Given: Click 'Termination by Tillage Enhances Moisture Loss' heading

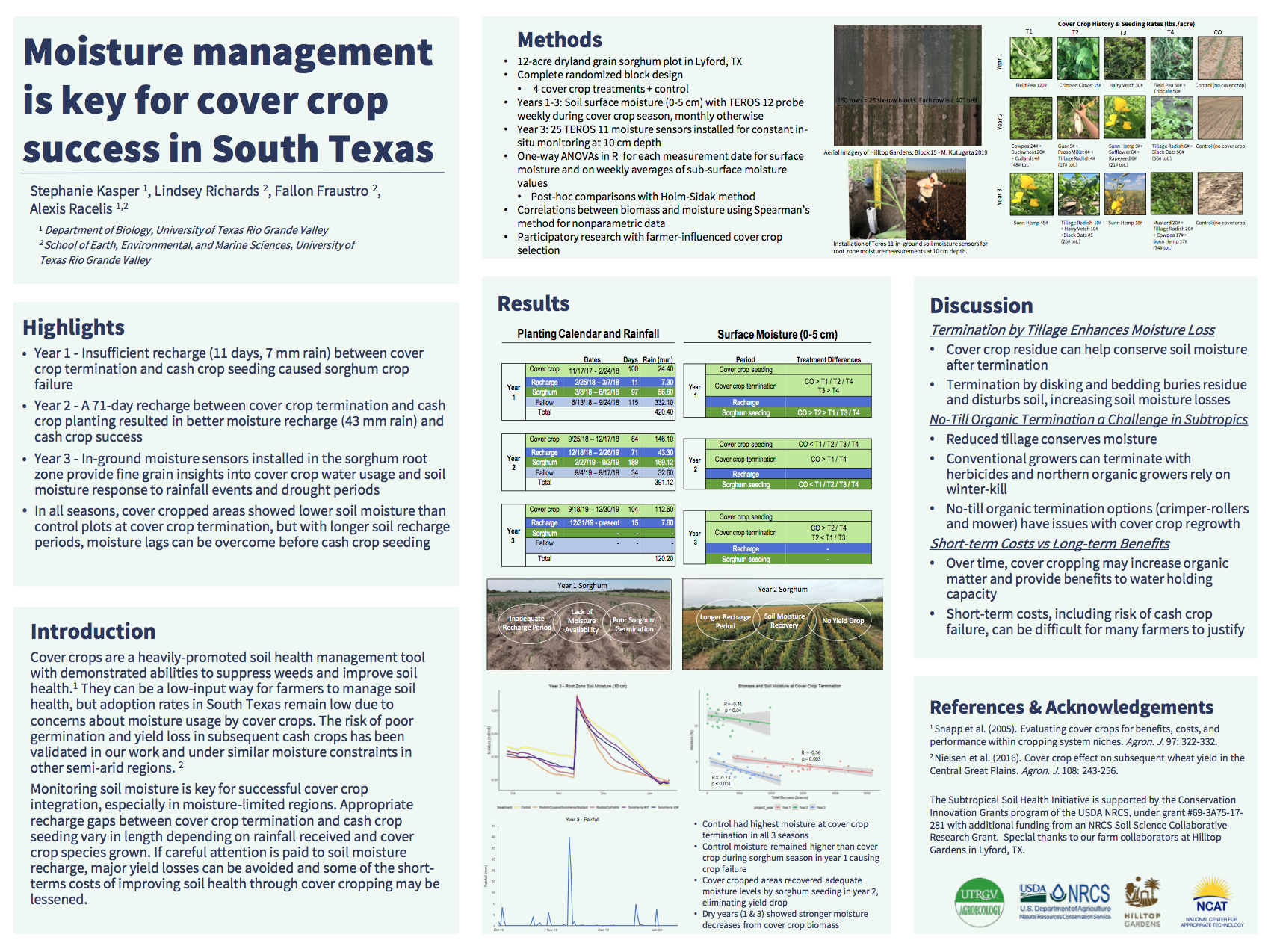Looking at the screenshot, I should pyautogui.click(x=1072, y=330).
